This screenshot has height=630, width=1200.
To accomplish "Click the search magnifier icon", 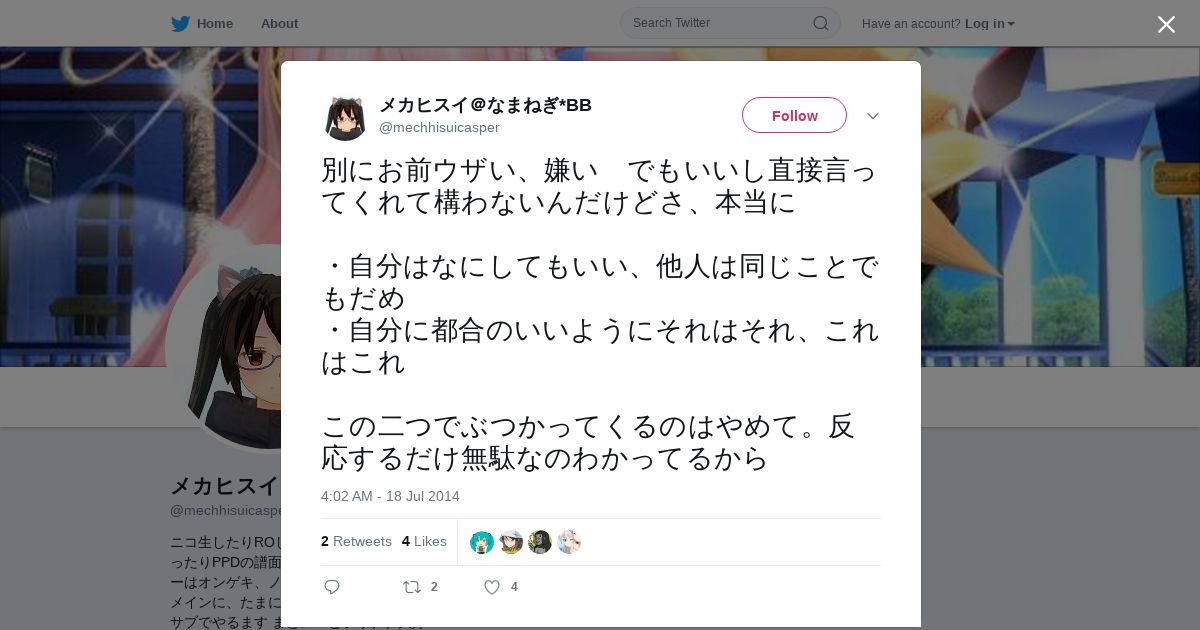I will [820, 23].
